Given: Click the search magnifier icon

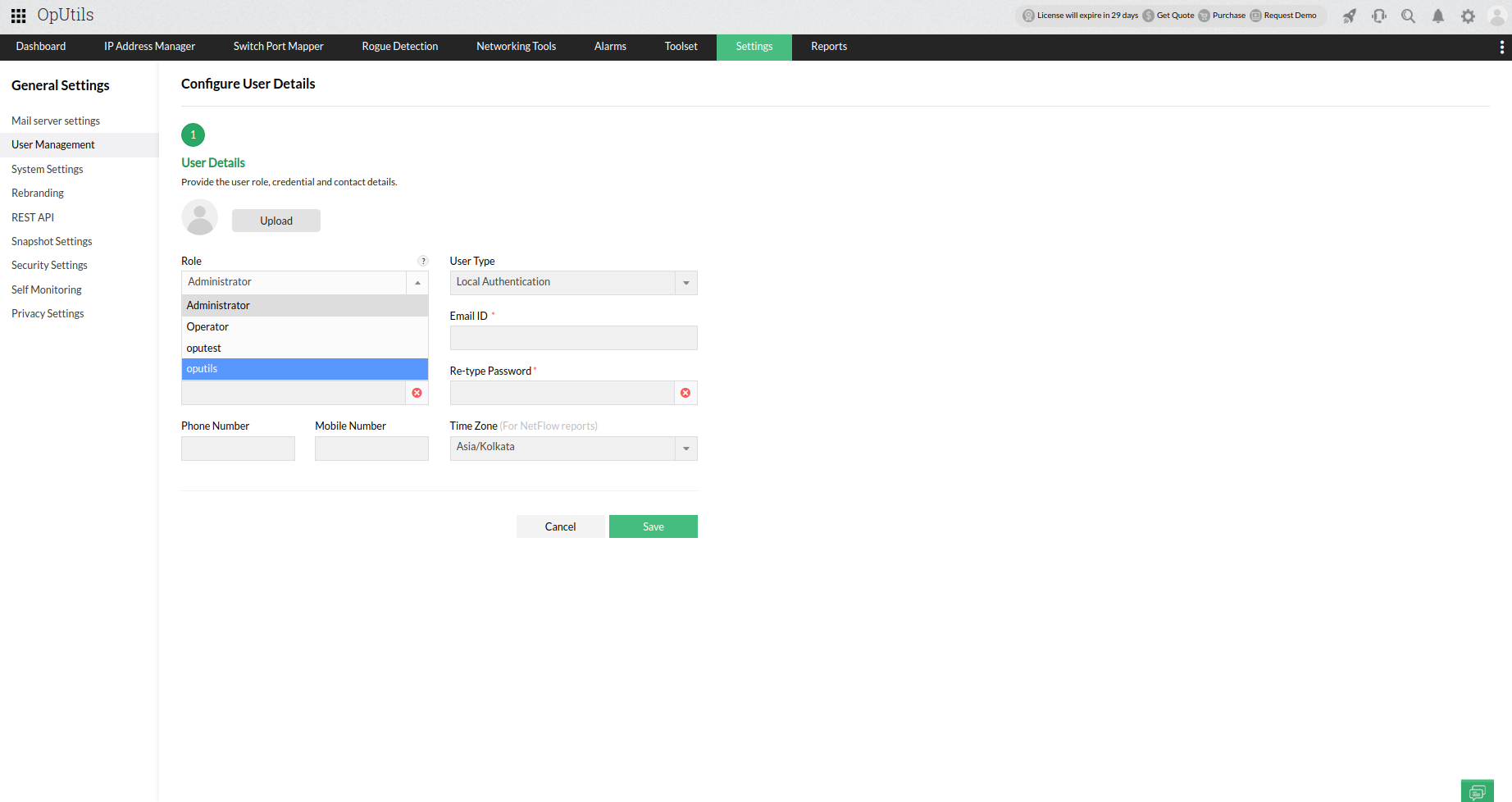Looking at the screenshot, I should [x=1409, y=16].
